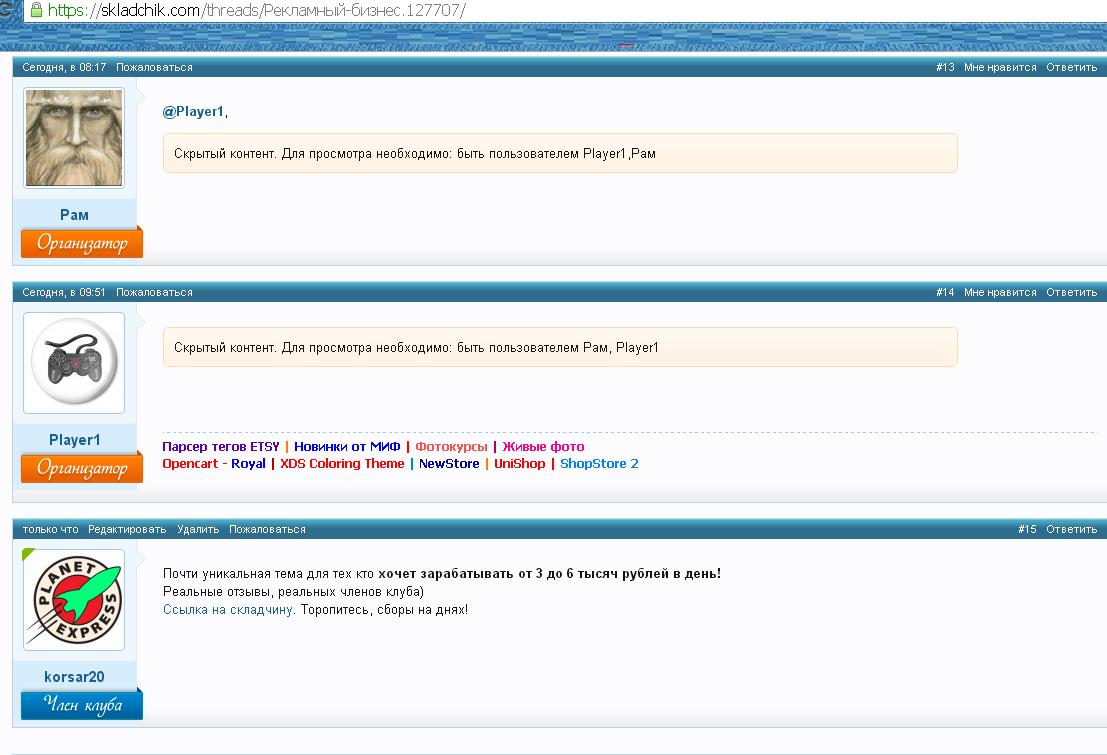
Task: Click Мне нравится on post #14
Action: pos(1000,292)
